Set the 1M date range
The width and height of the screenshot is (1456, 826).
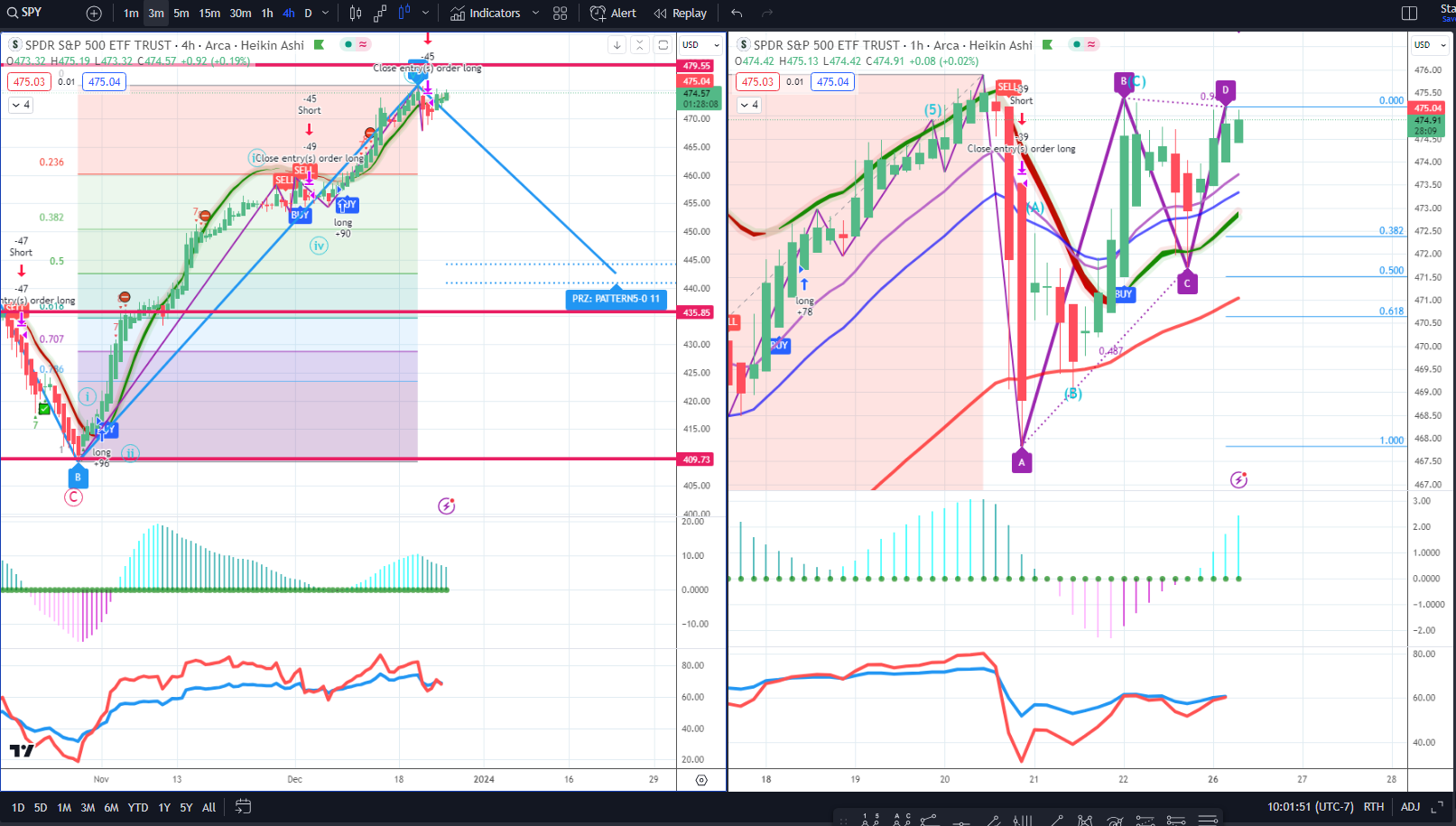[x=64, y=808]
